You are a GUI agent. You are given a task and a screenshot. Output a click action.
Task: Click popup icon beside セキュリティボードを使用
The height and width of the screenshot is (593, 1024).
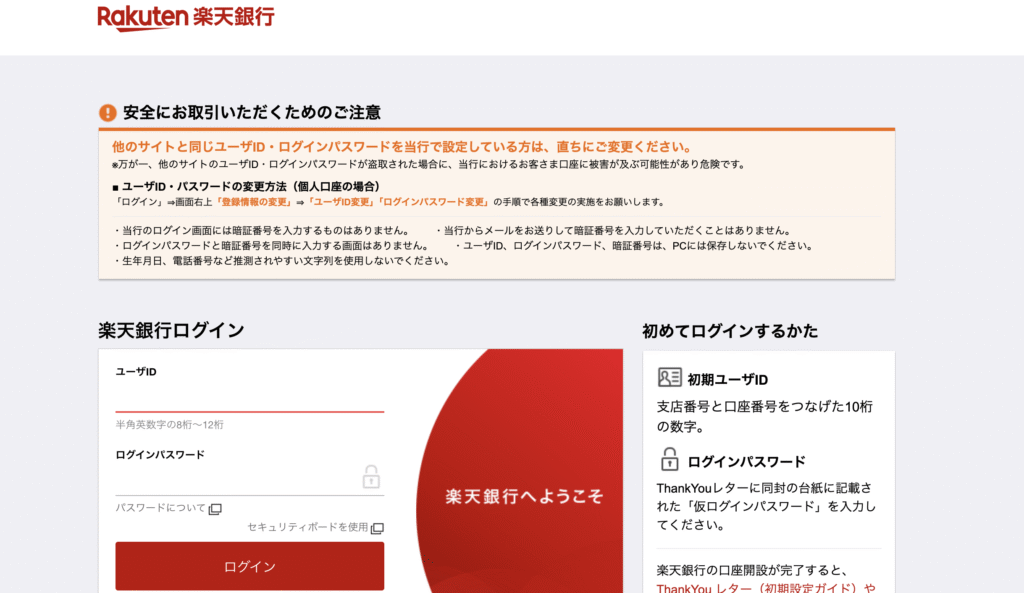coord(377,528)
